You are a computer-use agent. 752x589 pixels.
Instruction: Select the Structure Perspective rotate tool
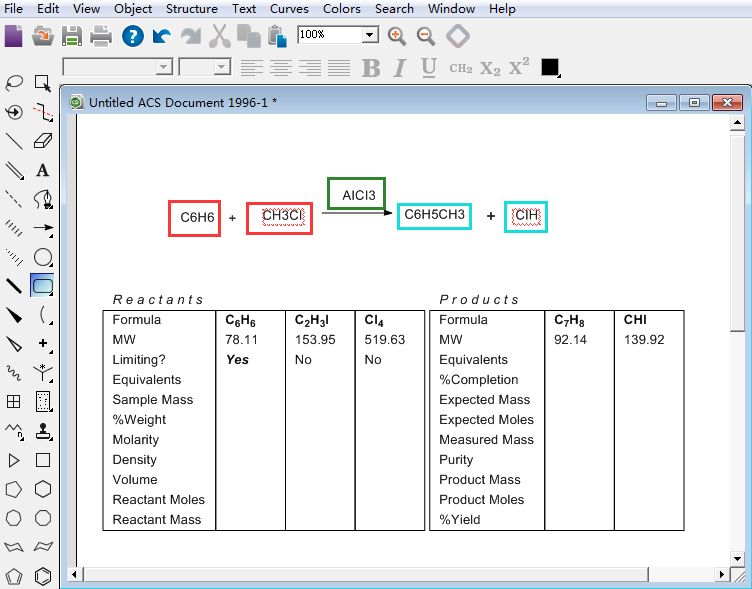pyautogui.click(x=14, y=112)
